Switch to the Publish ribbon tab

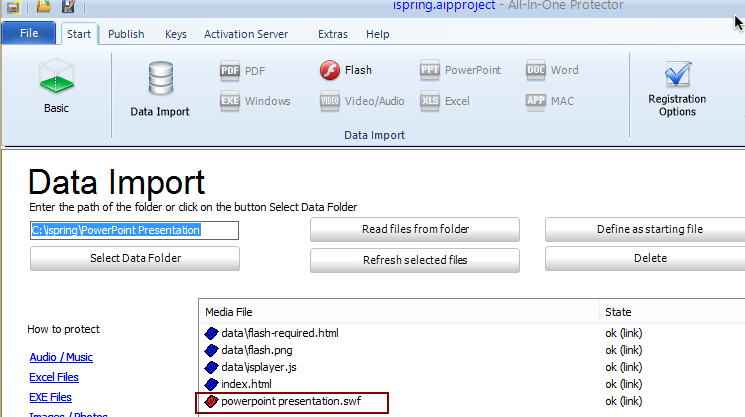click(x=126, y=34)
